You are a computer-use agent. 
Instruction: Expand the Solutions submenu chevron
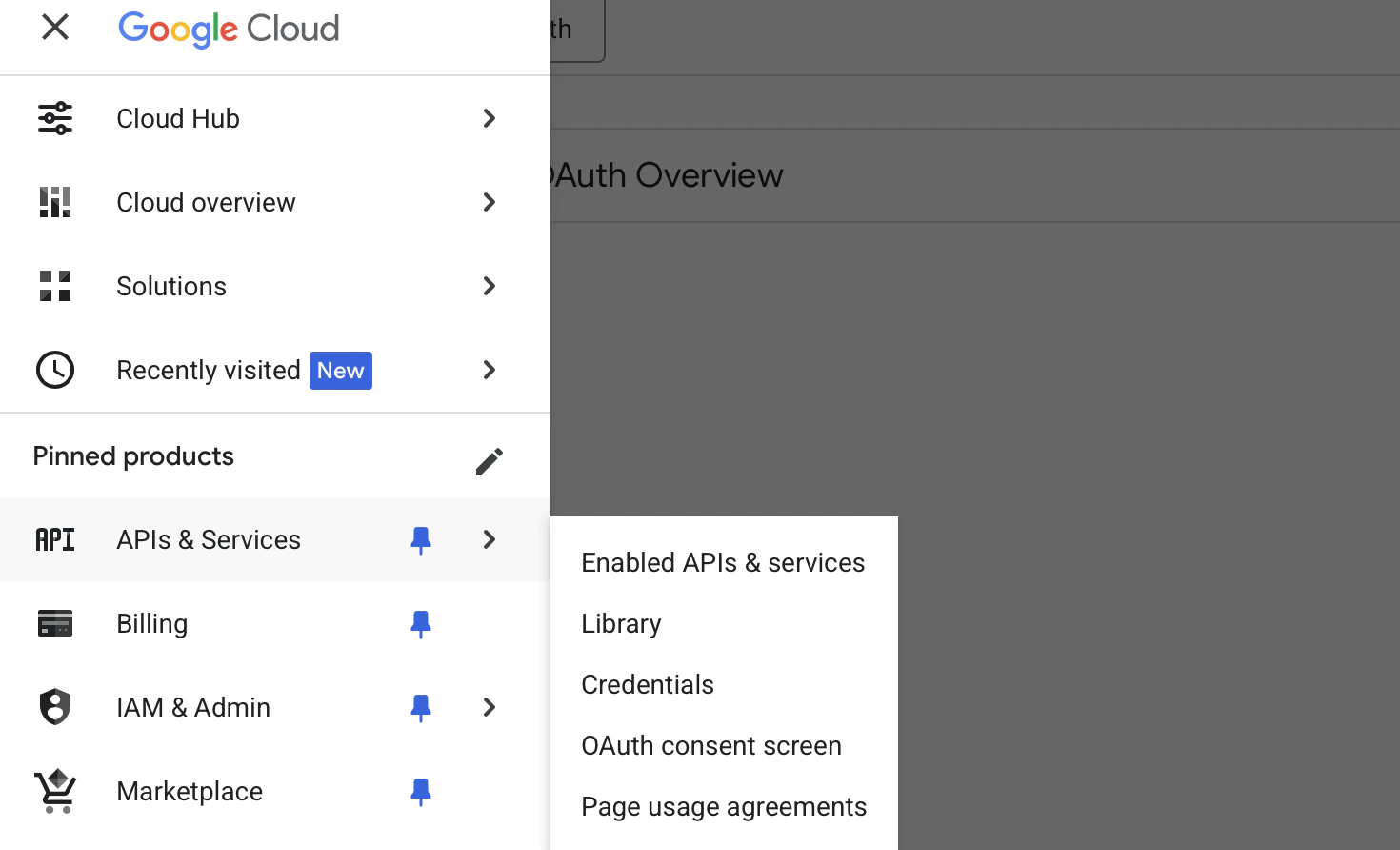coord(489,286)
